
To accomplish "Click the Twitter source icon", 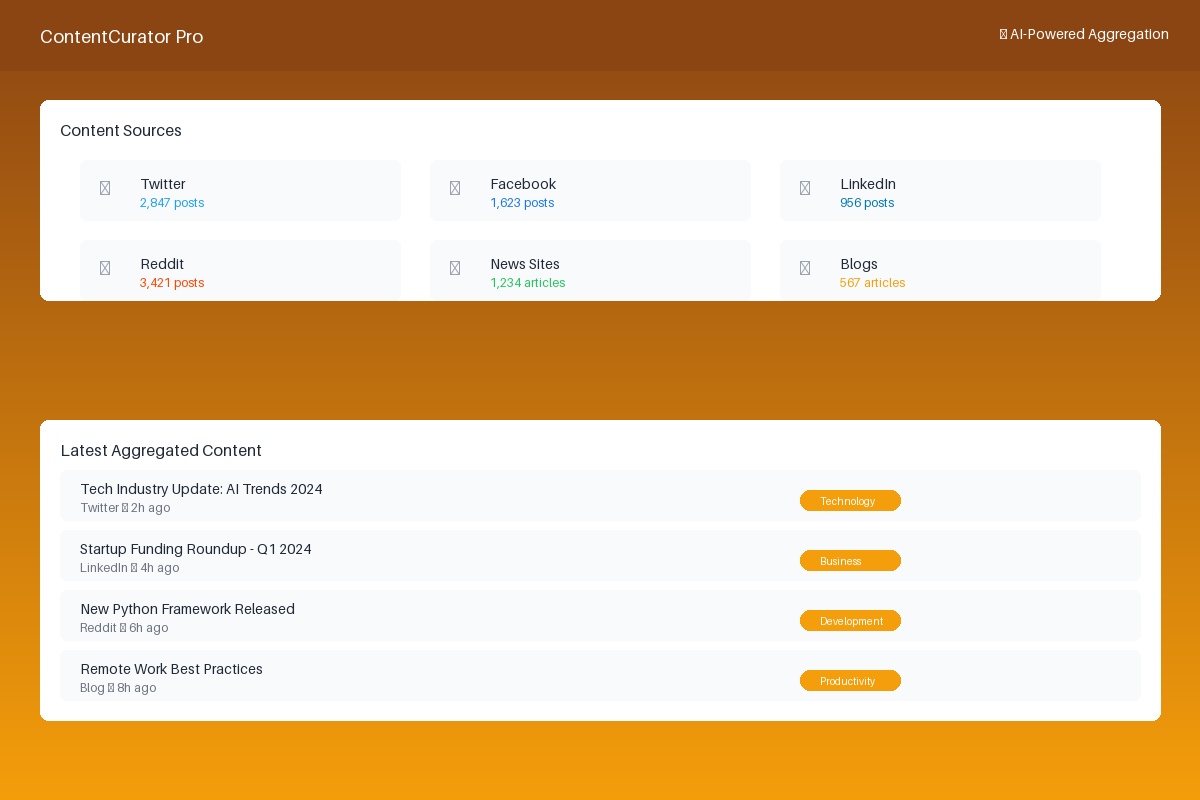I will [105, 188].
